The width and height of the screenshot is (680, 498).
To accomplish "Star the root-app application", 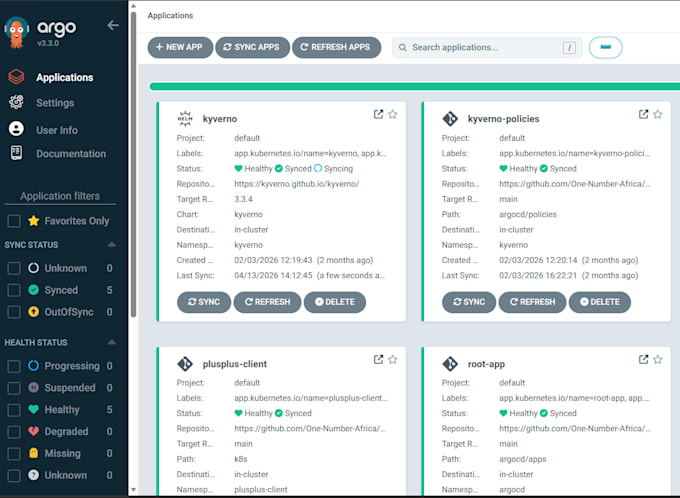I will (657, 359).
